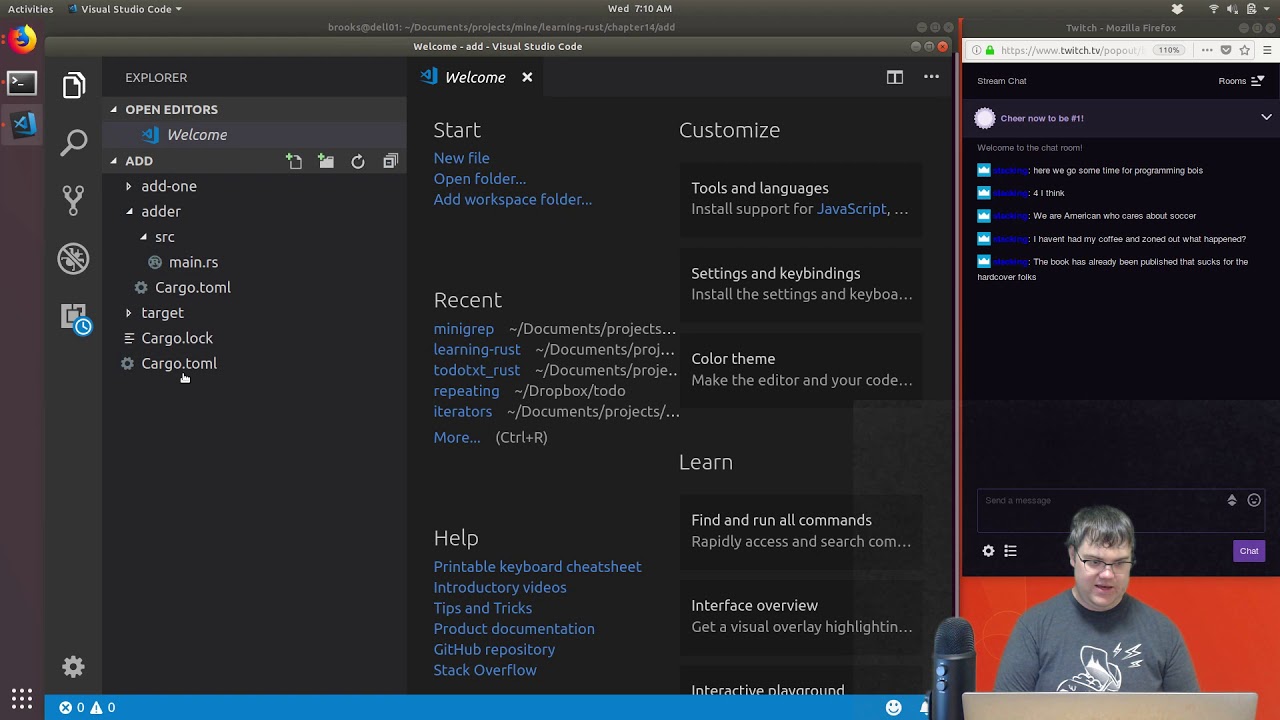
Task: Click New File icon in ADD header
Action: point(294,161)
